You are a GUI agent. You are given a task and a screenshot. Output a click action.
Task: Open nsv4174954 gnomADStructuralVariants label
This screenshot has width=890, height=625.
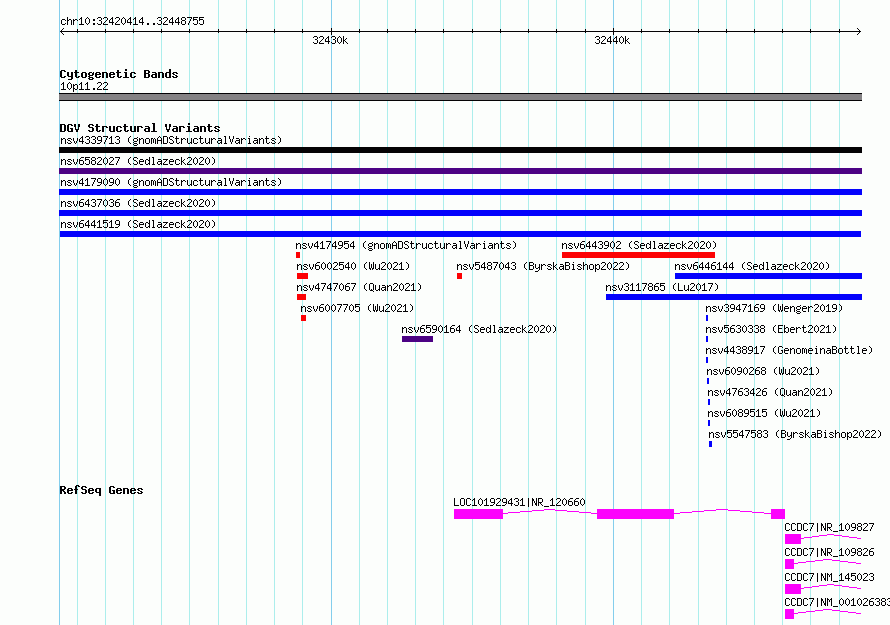click(x=406, y=245)
